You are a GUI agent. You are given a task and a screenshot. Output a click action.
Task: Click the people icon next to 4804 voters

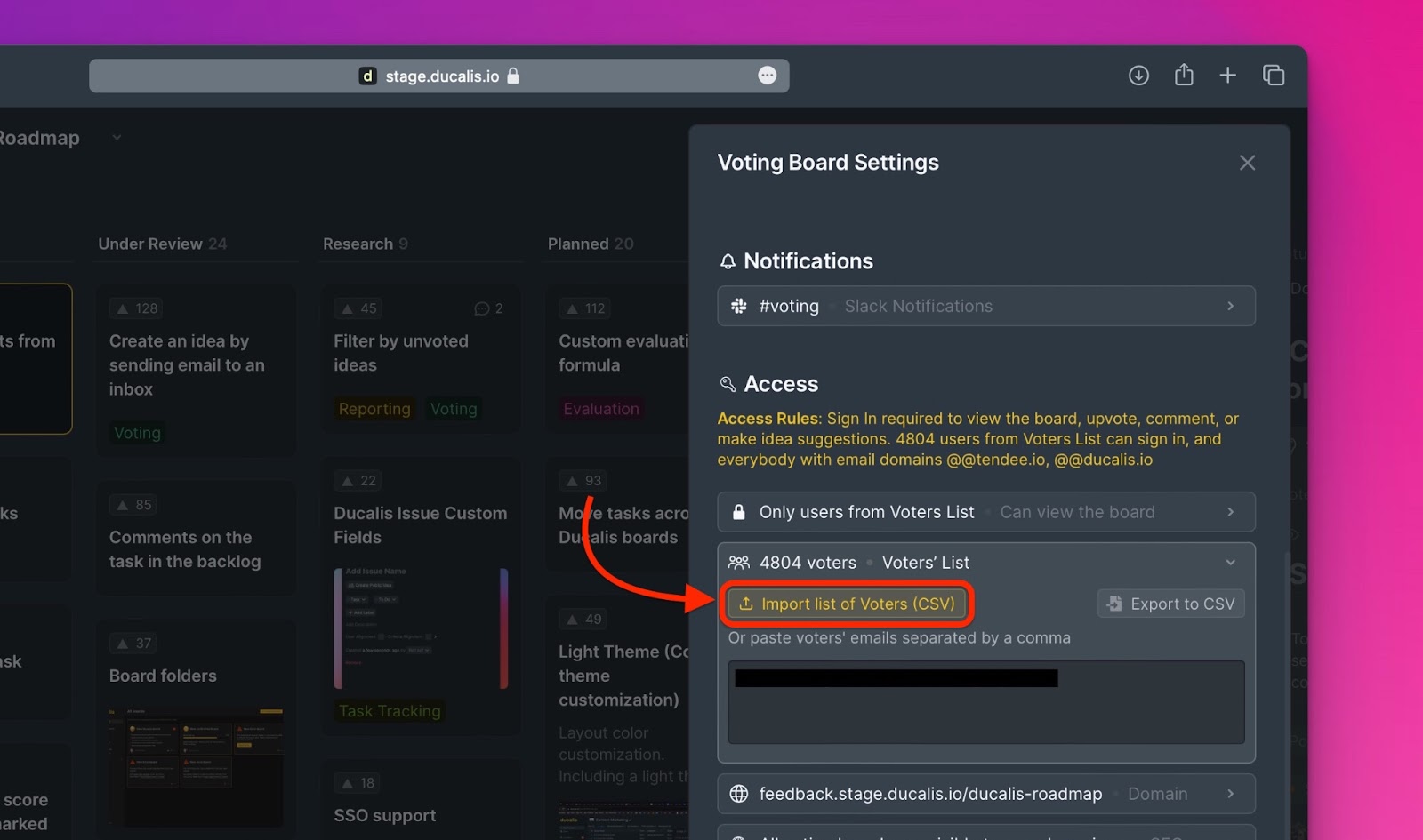point(739,563)
